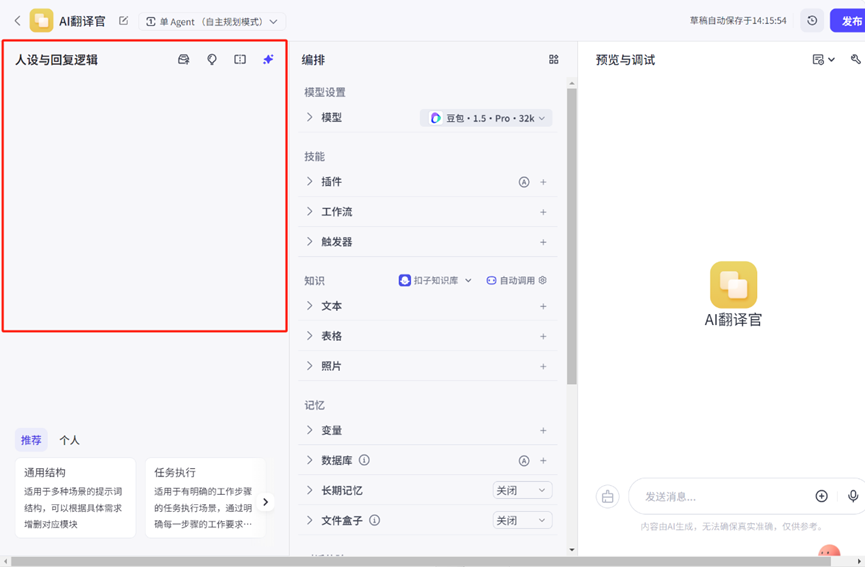
Task: Expand the 照片 knowledge row
Action: 309,366
